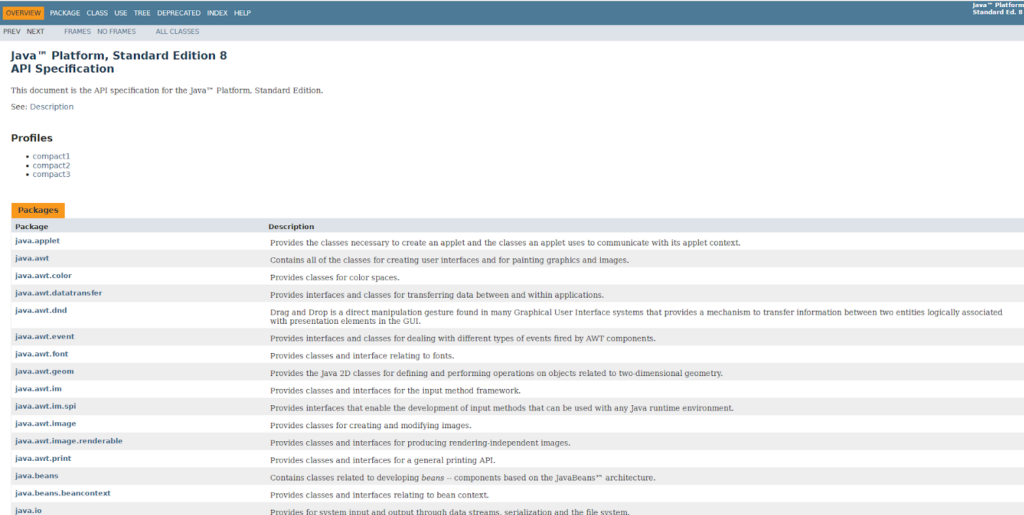Open the java.awt package
This screenshot has height=515, width=1024.
tap(32, 258)
